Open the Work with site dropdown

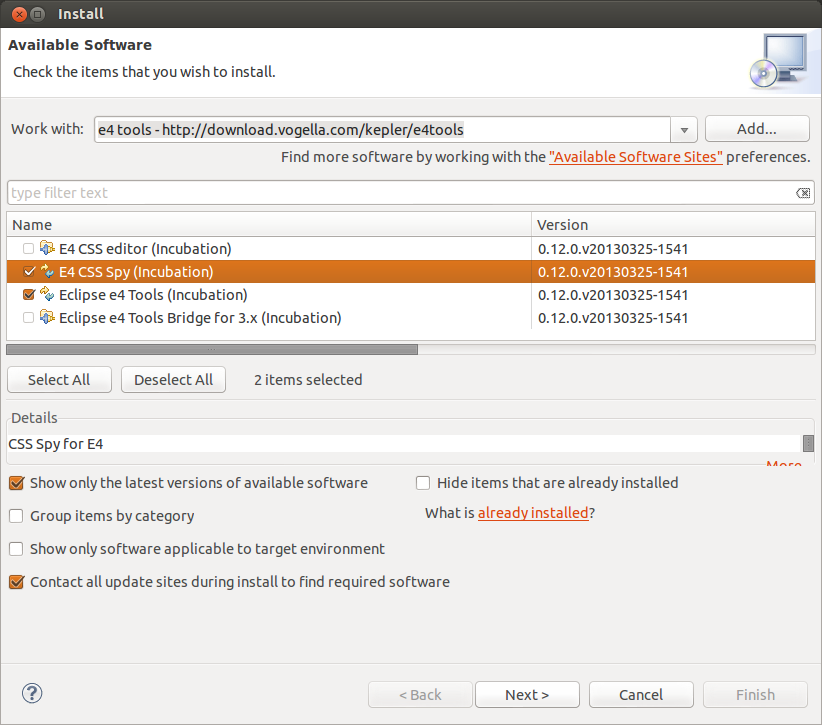coord(684,130)
